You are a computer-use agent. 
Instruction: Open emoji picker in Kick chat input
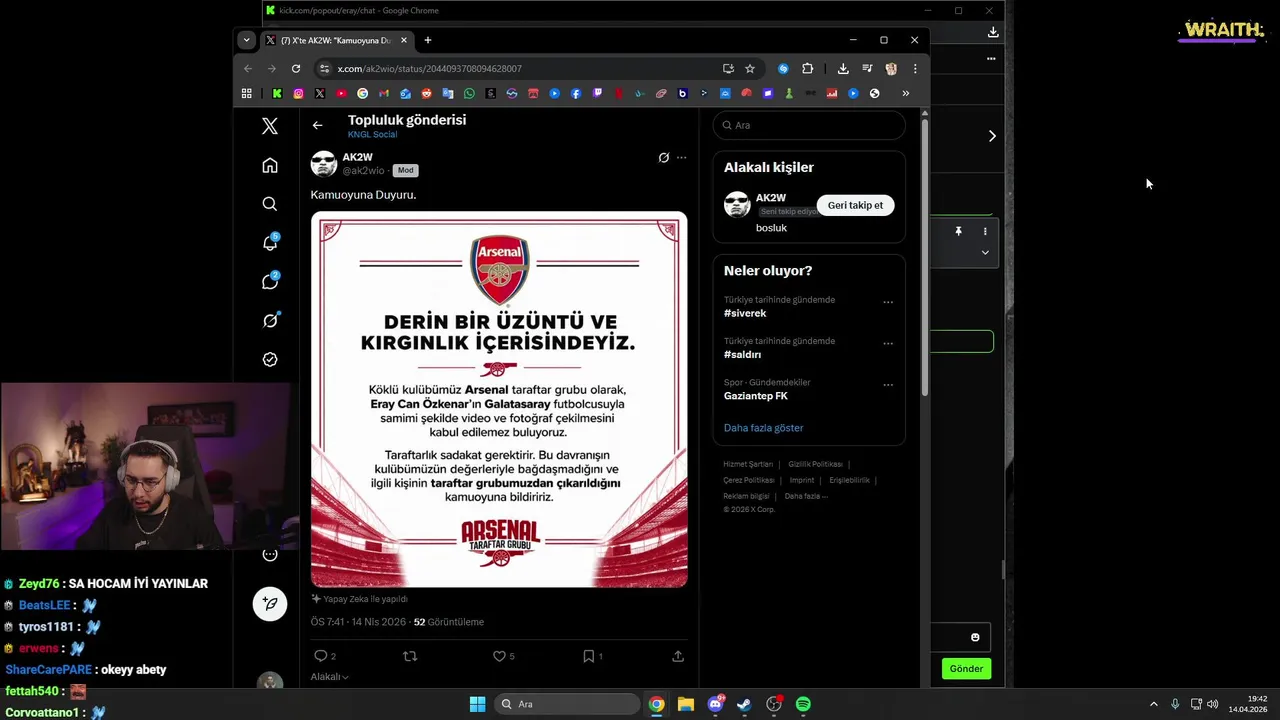pos(975,637)
